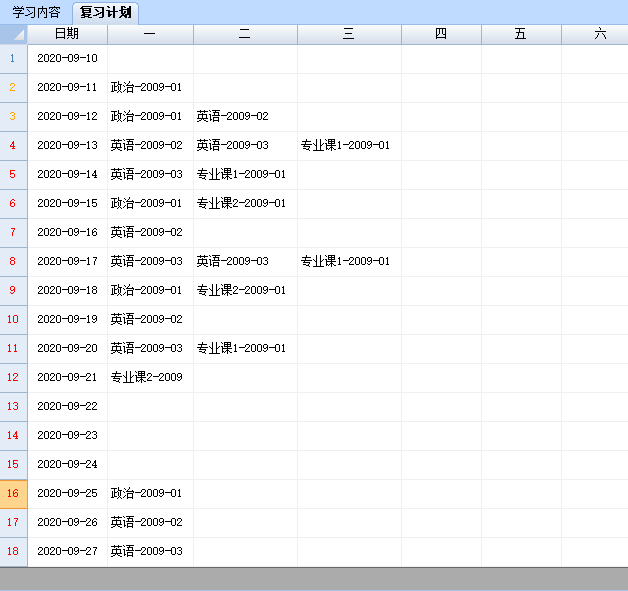628x591 pixels.
Task: Click date cell 2020-09-16
Action: [67, 233]
